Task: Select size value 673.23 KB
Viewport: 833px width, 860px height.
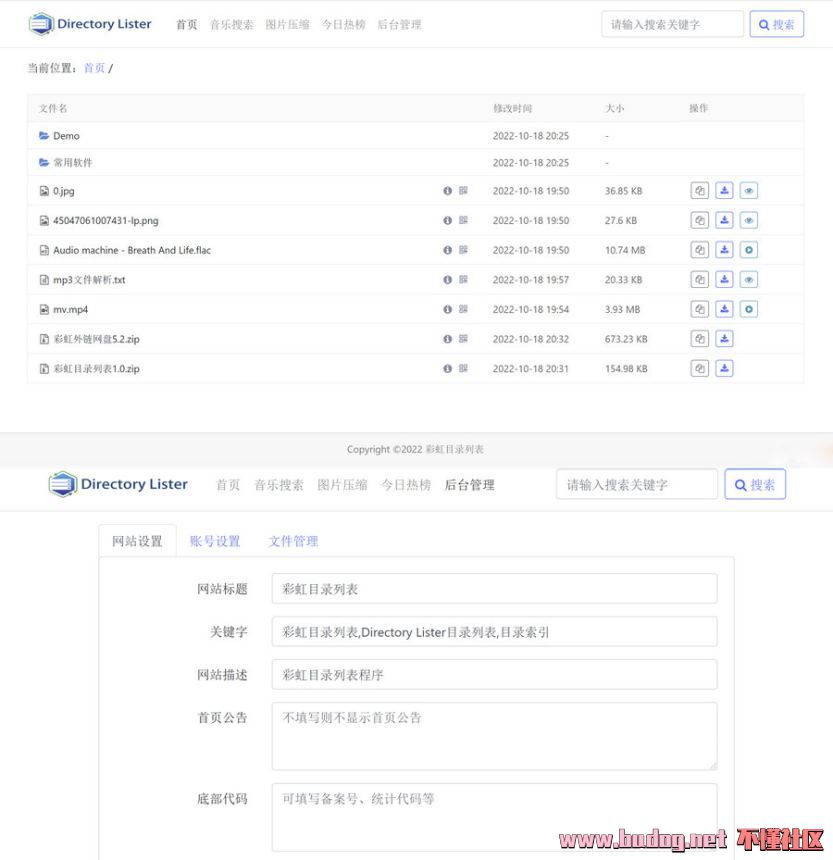Action: (626, 339)
